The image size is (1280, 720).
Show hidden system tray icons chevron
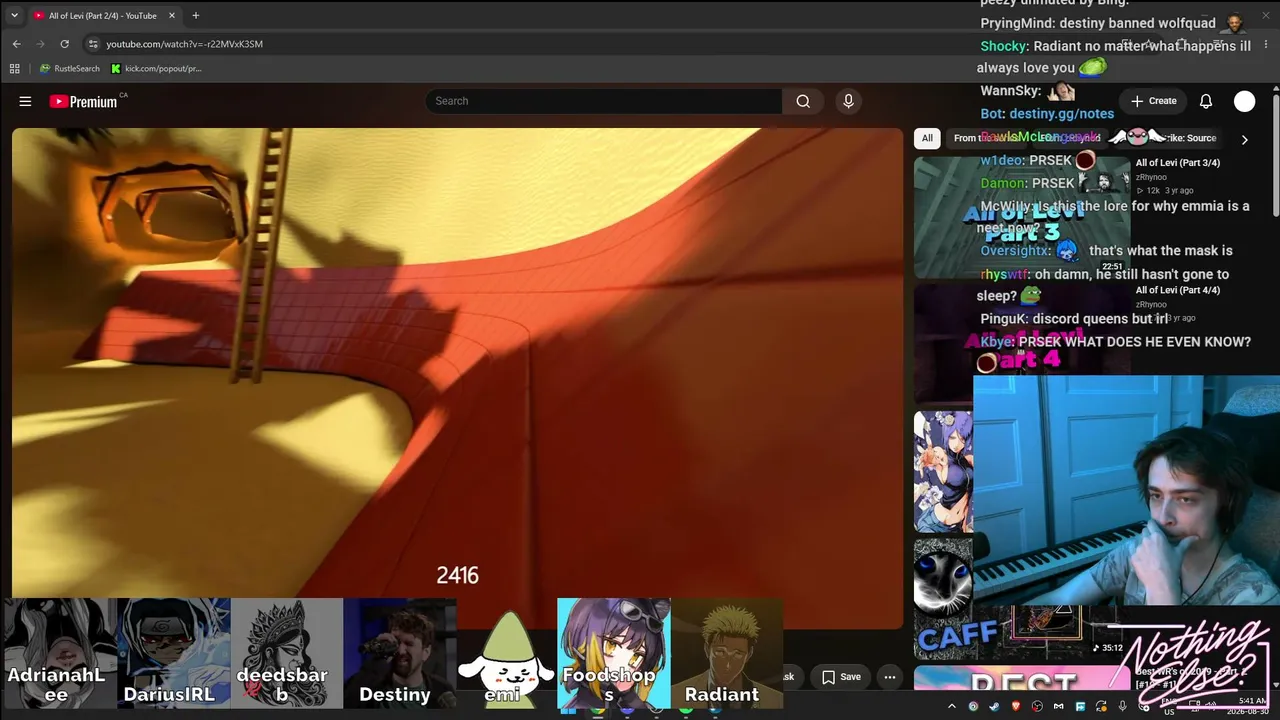pyautogui.click(x=951, y=707)
